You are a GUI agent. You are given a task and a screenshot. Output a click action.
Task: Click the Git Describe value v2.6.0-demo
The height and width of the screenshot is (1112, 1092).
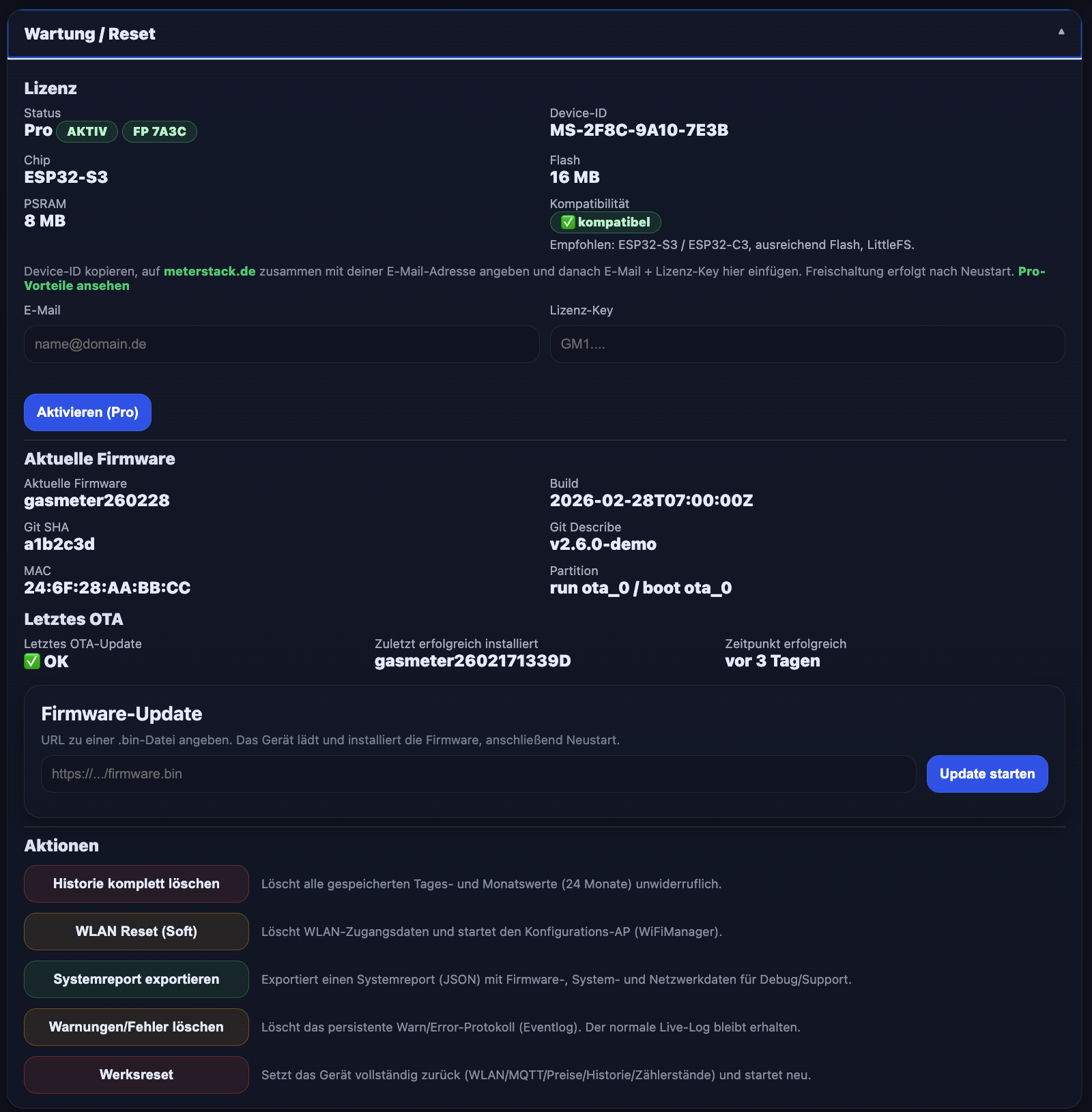tap(603, 544)
